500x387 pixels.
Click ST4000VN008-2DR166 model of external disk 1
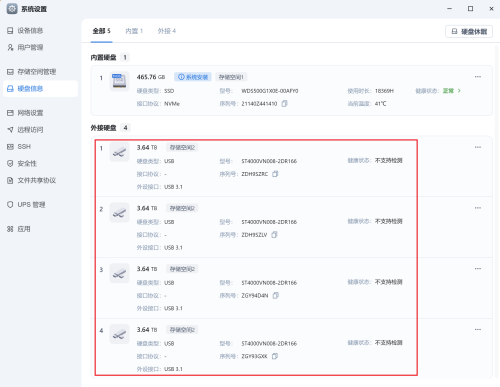(x=269, y=161)
